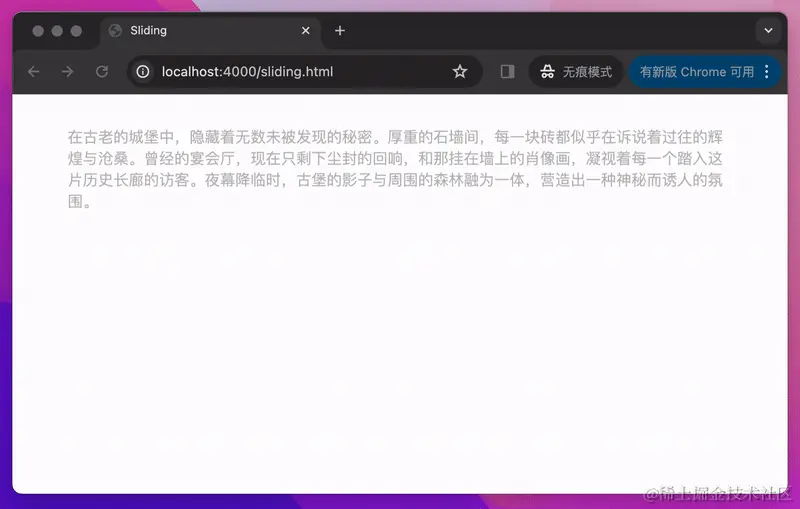The height and width of the screenshot is (509, 800).
Task: Click the text '曾经的宴会厅'
Action: click(189, 159)
